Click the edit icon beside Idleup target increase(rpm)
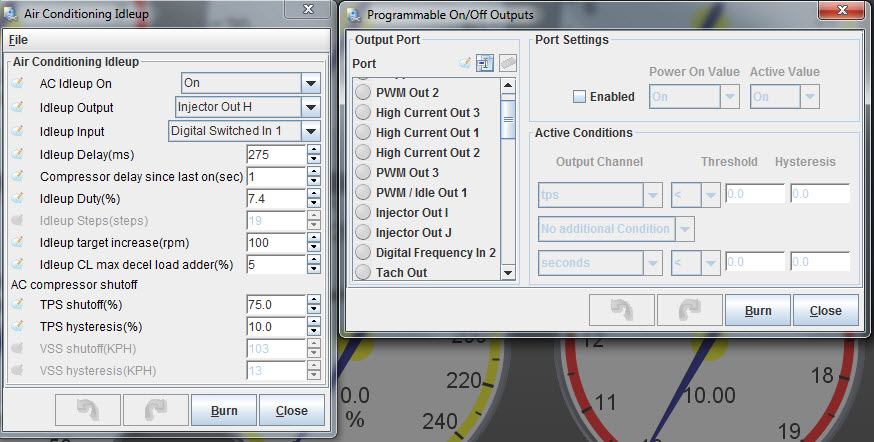Image resolution: width=874 pixels, height=442 pixels. pos(17,243)
